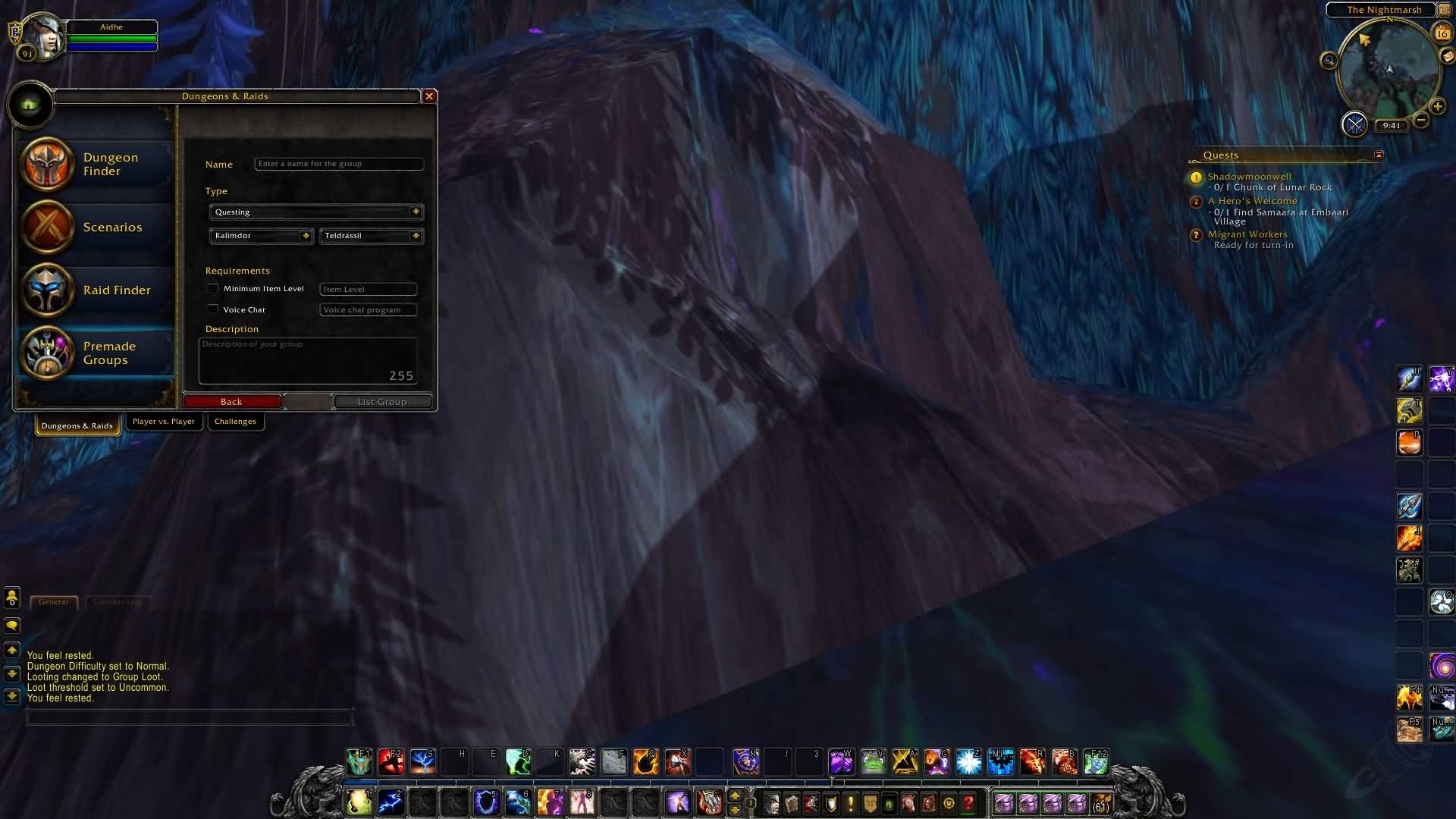The height and width of the screenshot is (819, 1456).
Task: Click the group Name input field
Action: coord(339,164)
